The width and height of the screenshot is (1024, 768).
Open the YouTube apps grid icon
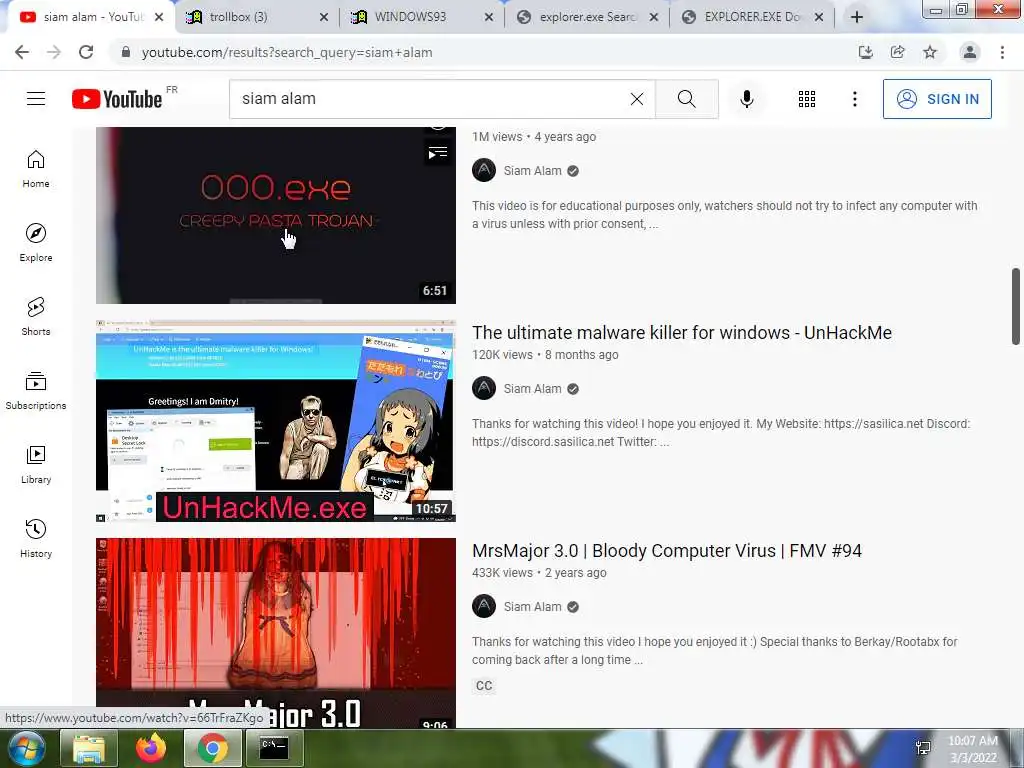[807, 99]
